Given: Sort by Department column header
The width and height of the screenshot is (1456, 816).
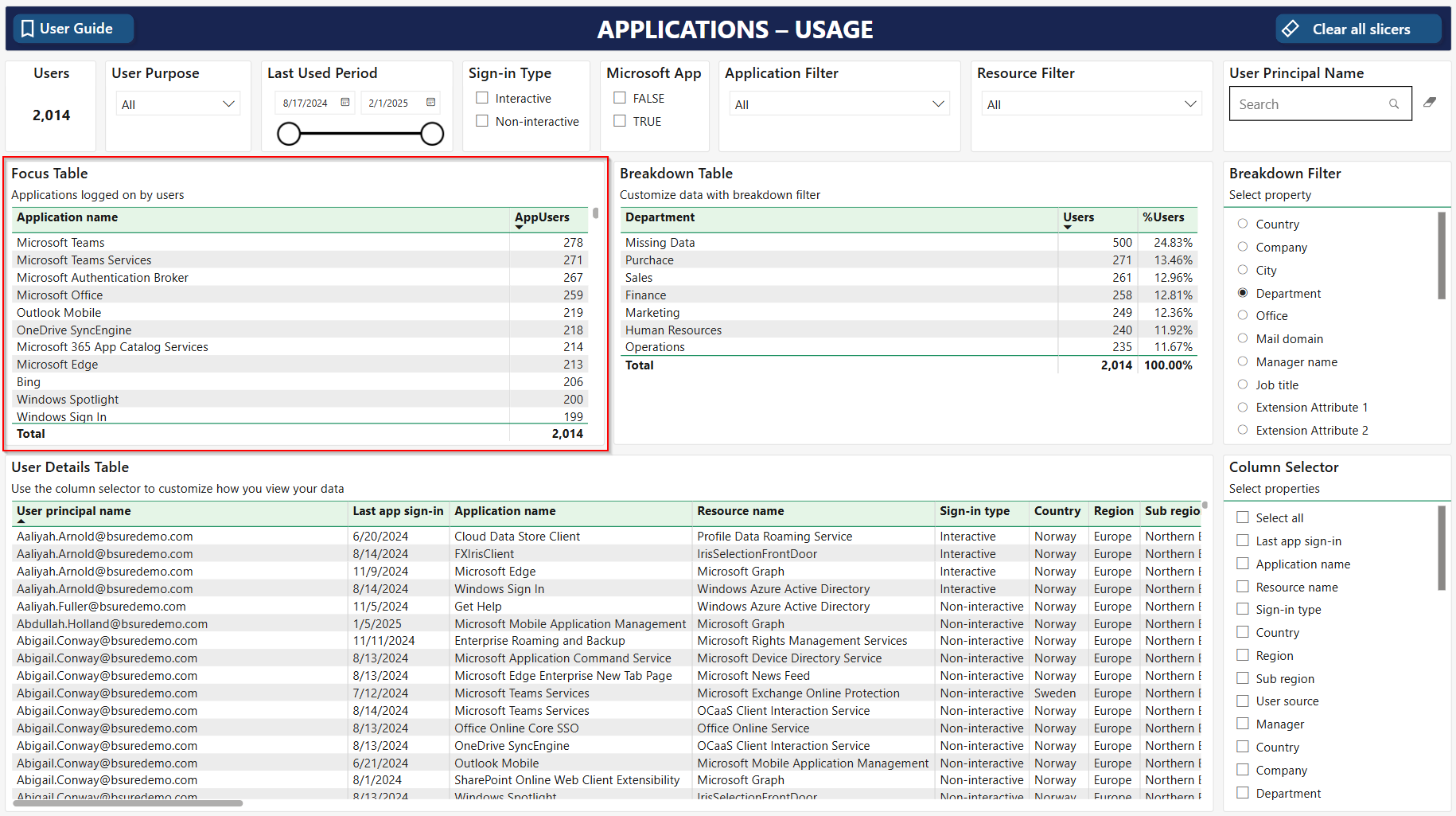Looking at the screenshot, I should point(660,217).
